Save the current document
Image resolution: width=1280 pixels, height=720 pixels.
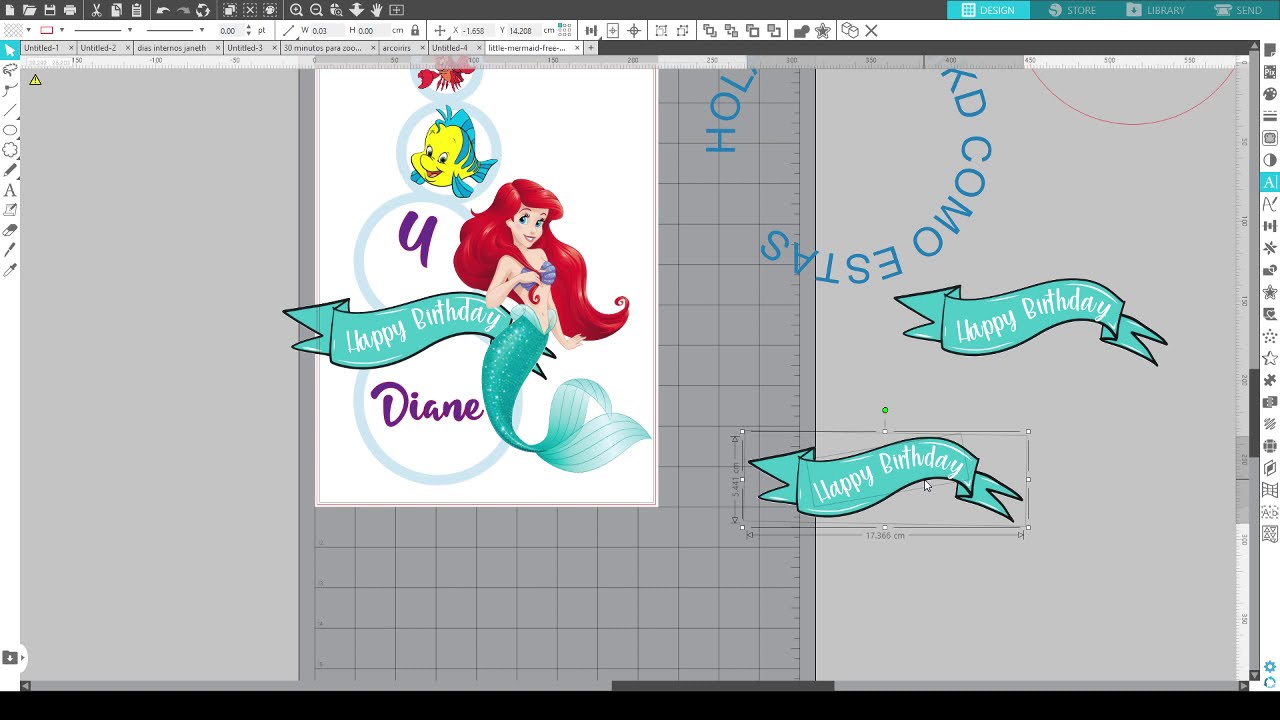50,10
